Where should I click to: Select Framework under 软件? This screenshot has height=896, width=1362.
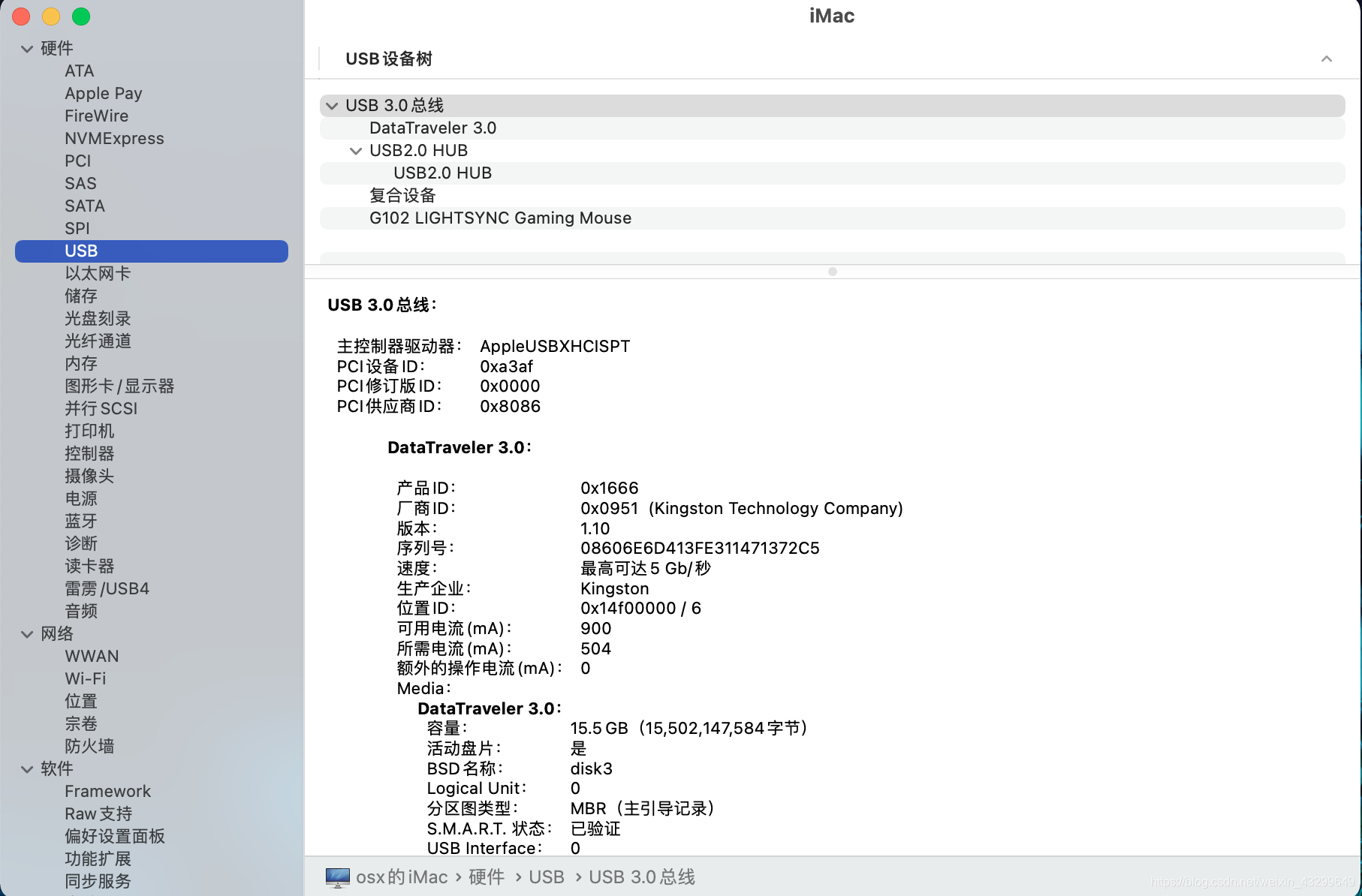(107, 792)
